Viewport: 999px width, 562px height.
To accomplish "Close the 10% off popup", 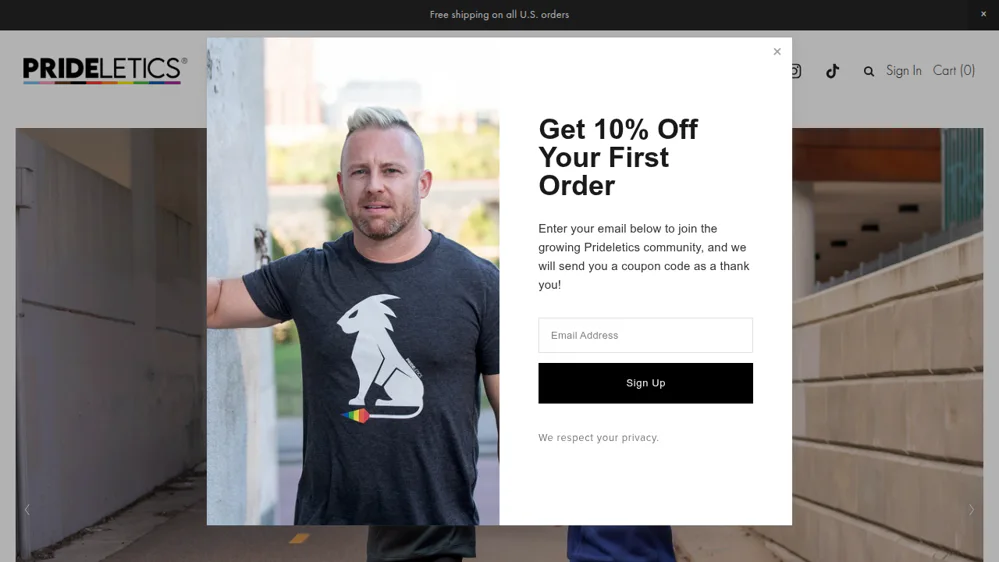I will [x=777, y=52].
